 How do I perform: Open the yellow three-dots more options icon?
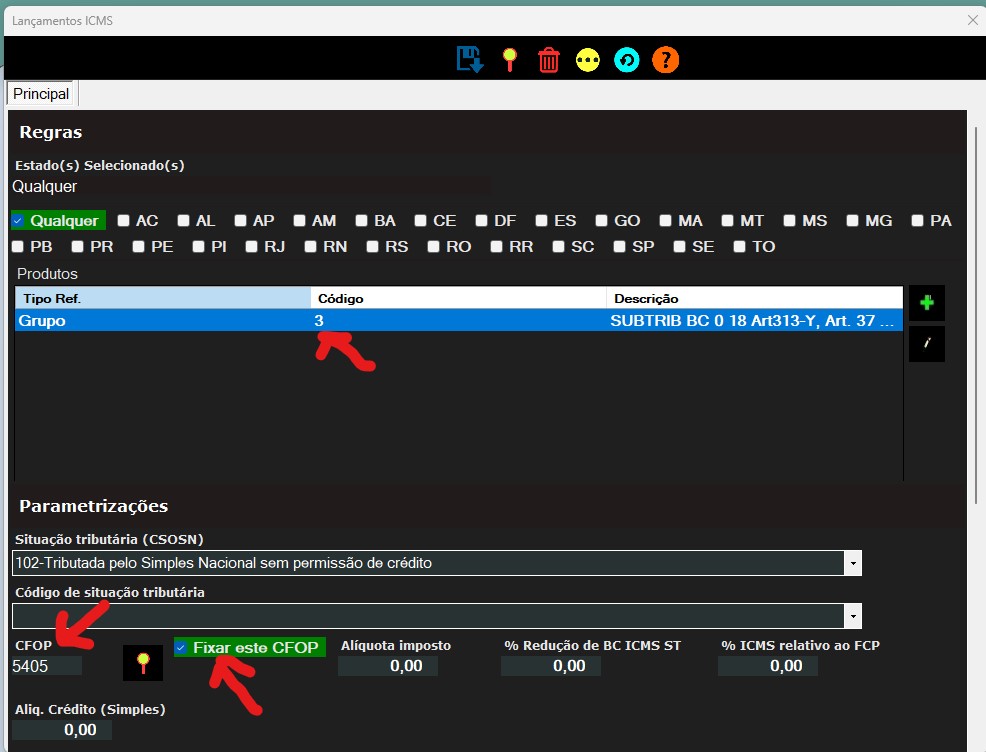coord(587,60)
